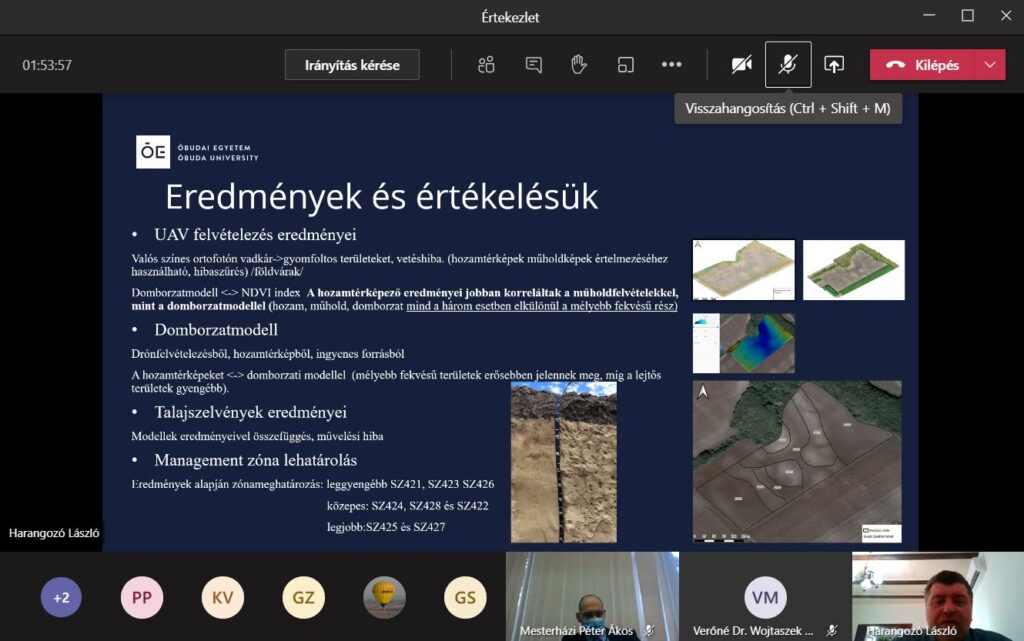Unmute the microphone using Visszahangosítás
This screenshot has width=1024, height=641.
coord(788,63)
